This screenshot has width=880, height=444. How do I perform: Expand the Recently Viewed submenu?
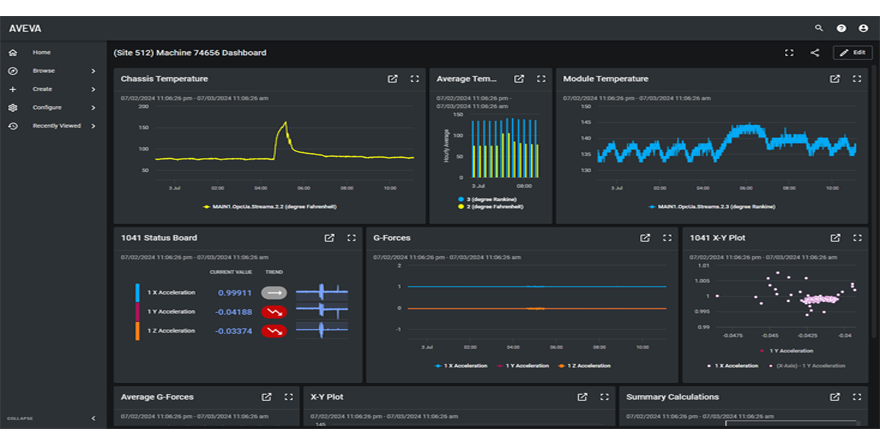[x=93, y=126]
